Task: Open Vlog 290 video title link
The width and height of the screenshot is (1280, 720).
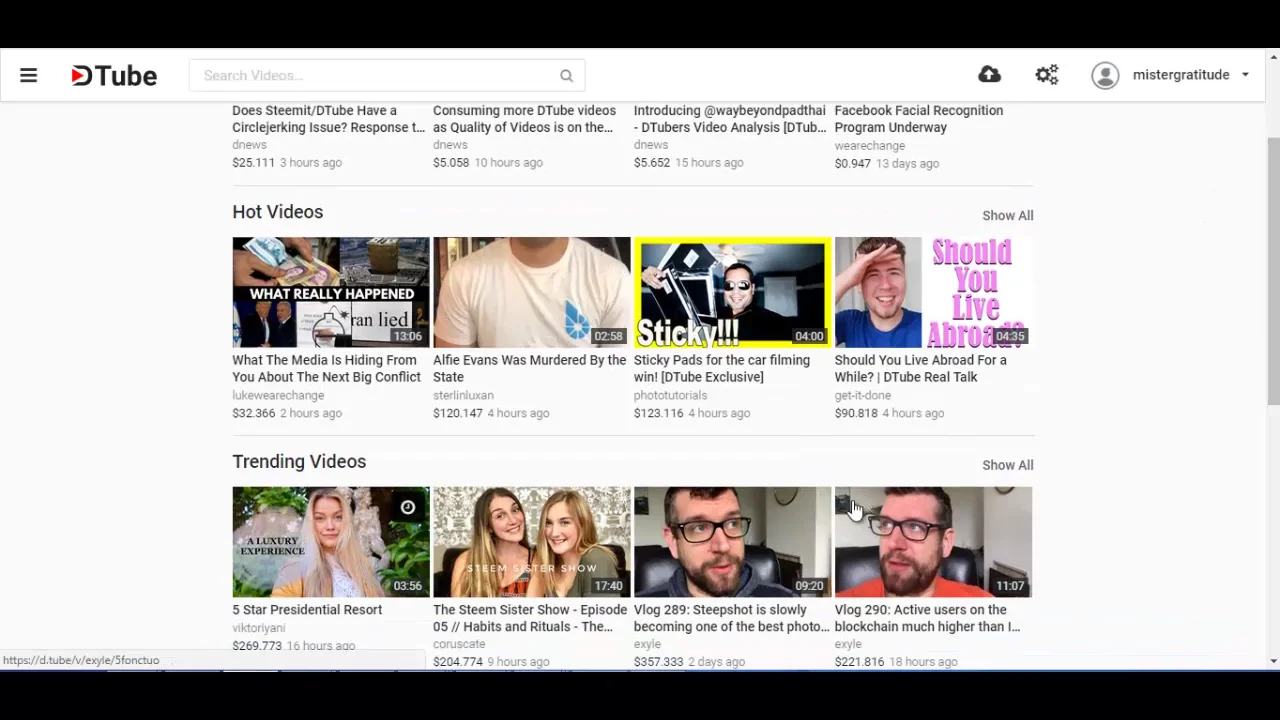Action: pyautogui.click(x=927, y=618)
